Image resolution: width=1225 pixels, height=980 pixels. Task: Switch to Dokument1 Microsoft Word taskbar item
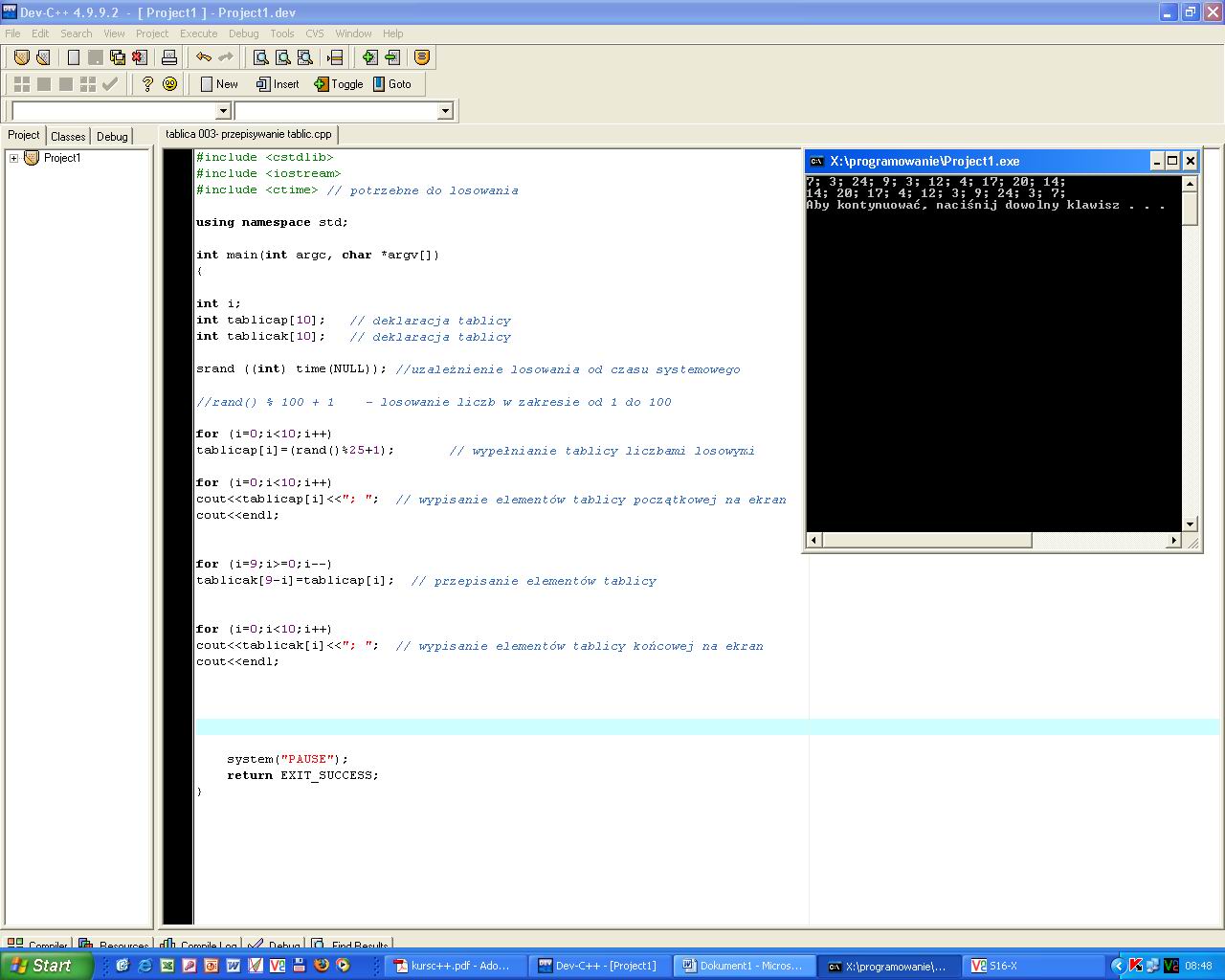(745, 966)
